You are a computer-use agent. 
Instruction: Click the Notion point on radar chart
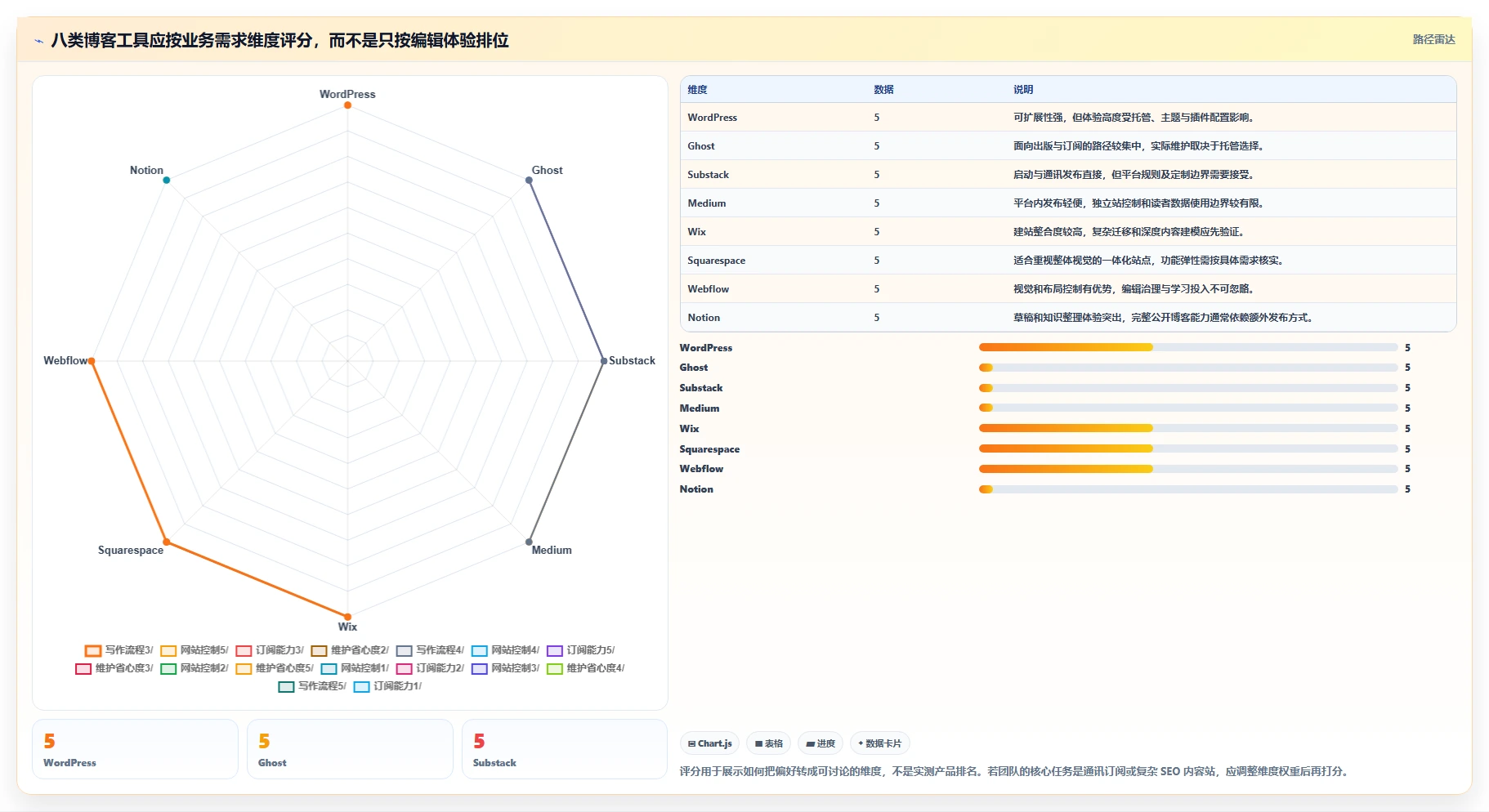[x=167, y=181]
